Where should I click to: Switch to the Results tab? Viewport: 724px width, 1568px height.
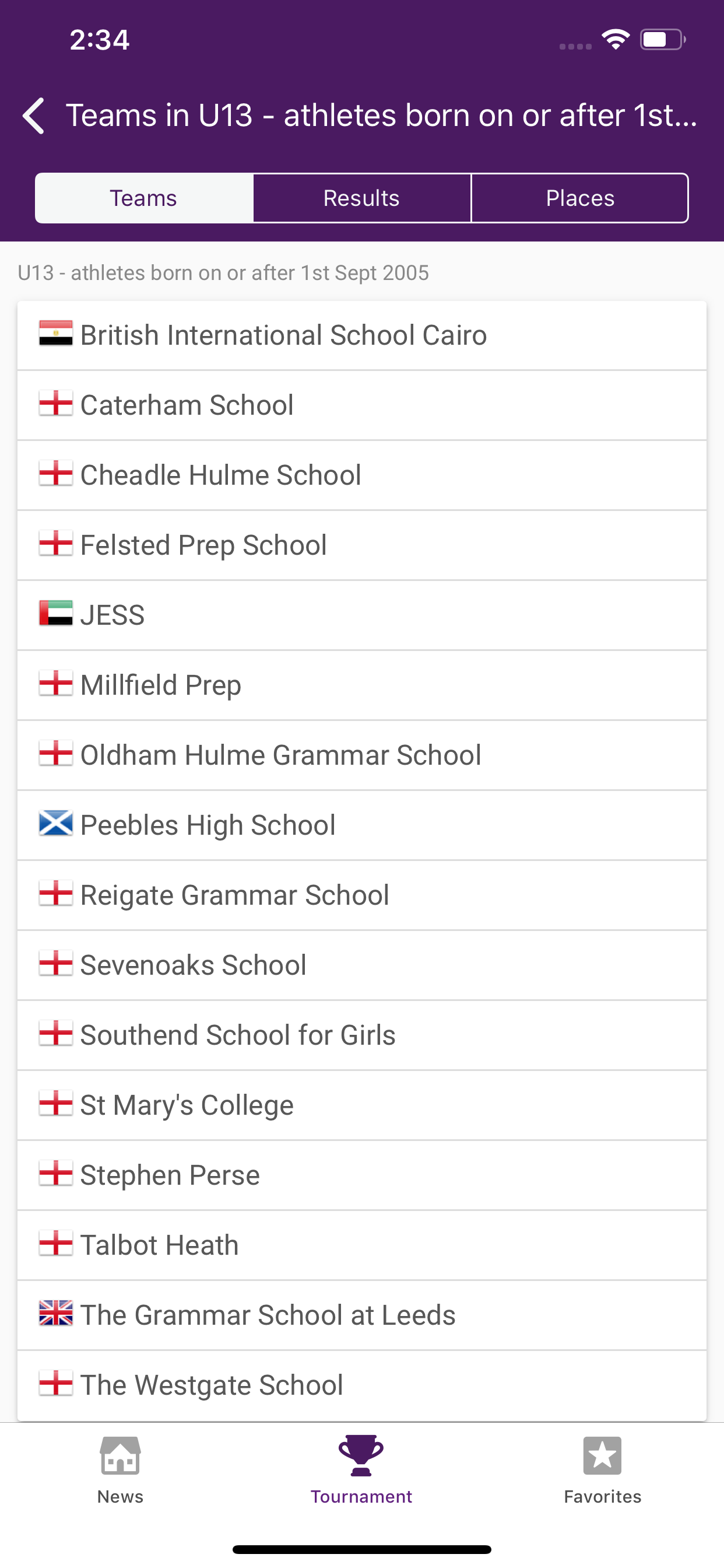(x=362, y=198)
